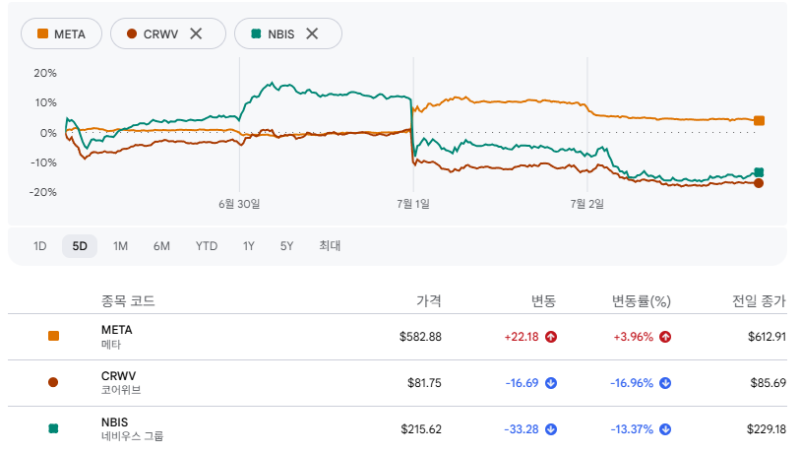
Task: Click META previous close $612.91
Action: click(x=767, y=337)
